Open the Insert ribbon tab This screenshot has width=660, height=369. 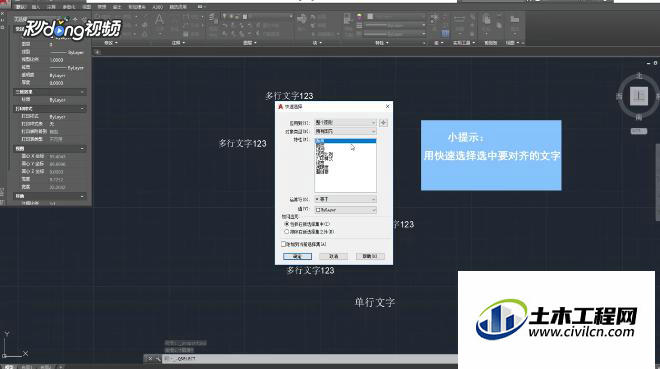pyautogui.click(x=36, y=7)
